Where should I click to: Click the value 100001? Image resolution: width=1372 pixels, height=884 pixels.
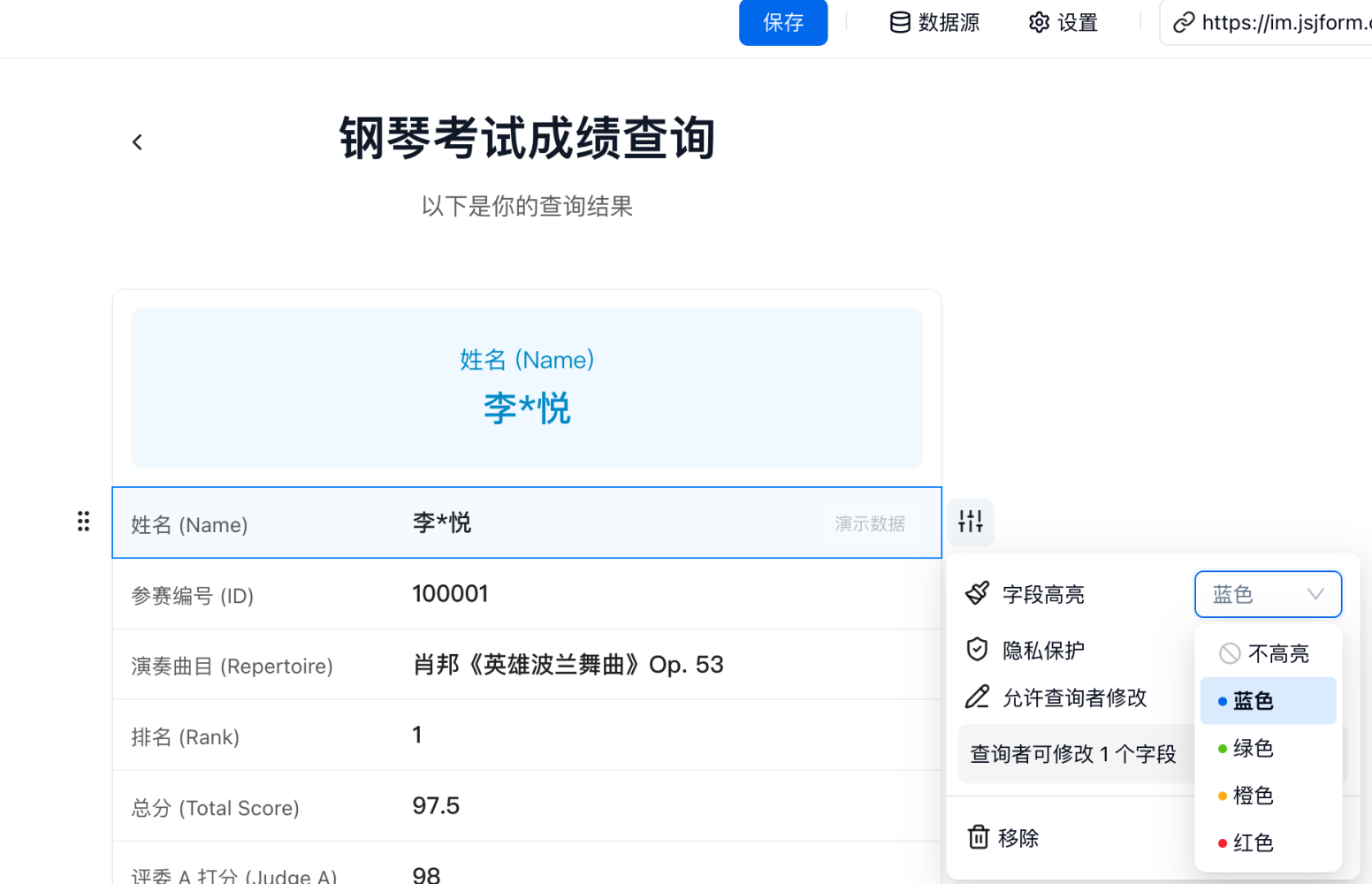450,593
